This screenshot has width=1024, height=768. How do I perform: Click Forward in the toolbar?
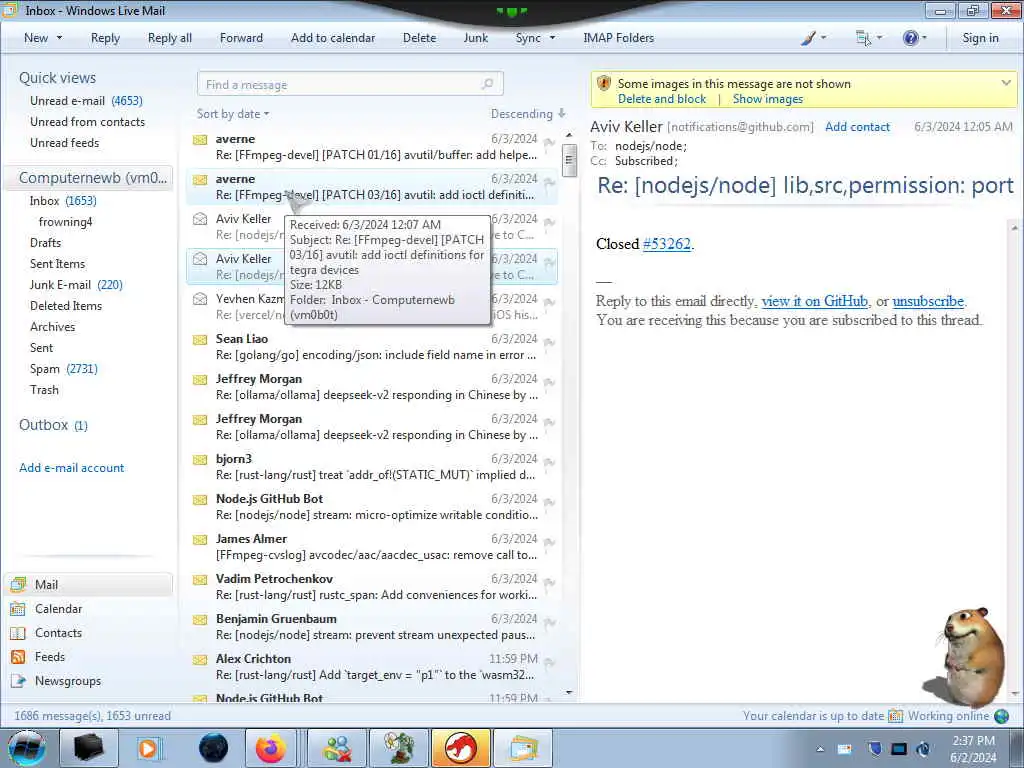pyautogui.click(x=241, y=38)
